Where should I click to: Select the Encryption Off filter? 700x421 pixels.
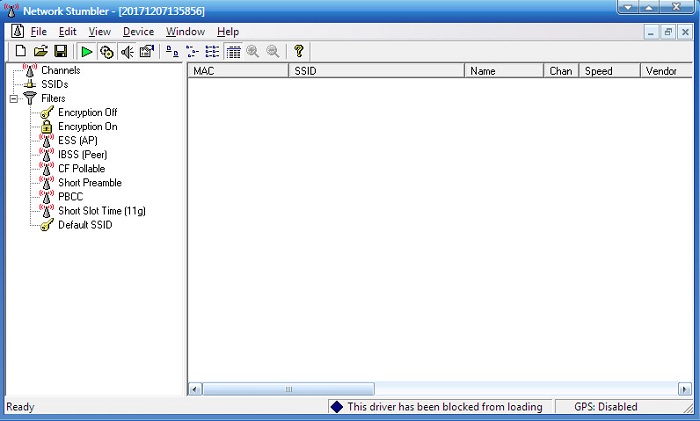[x=88, y=113]
